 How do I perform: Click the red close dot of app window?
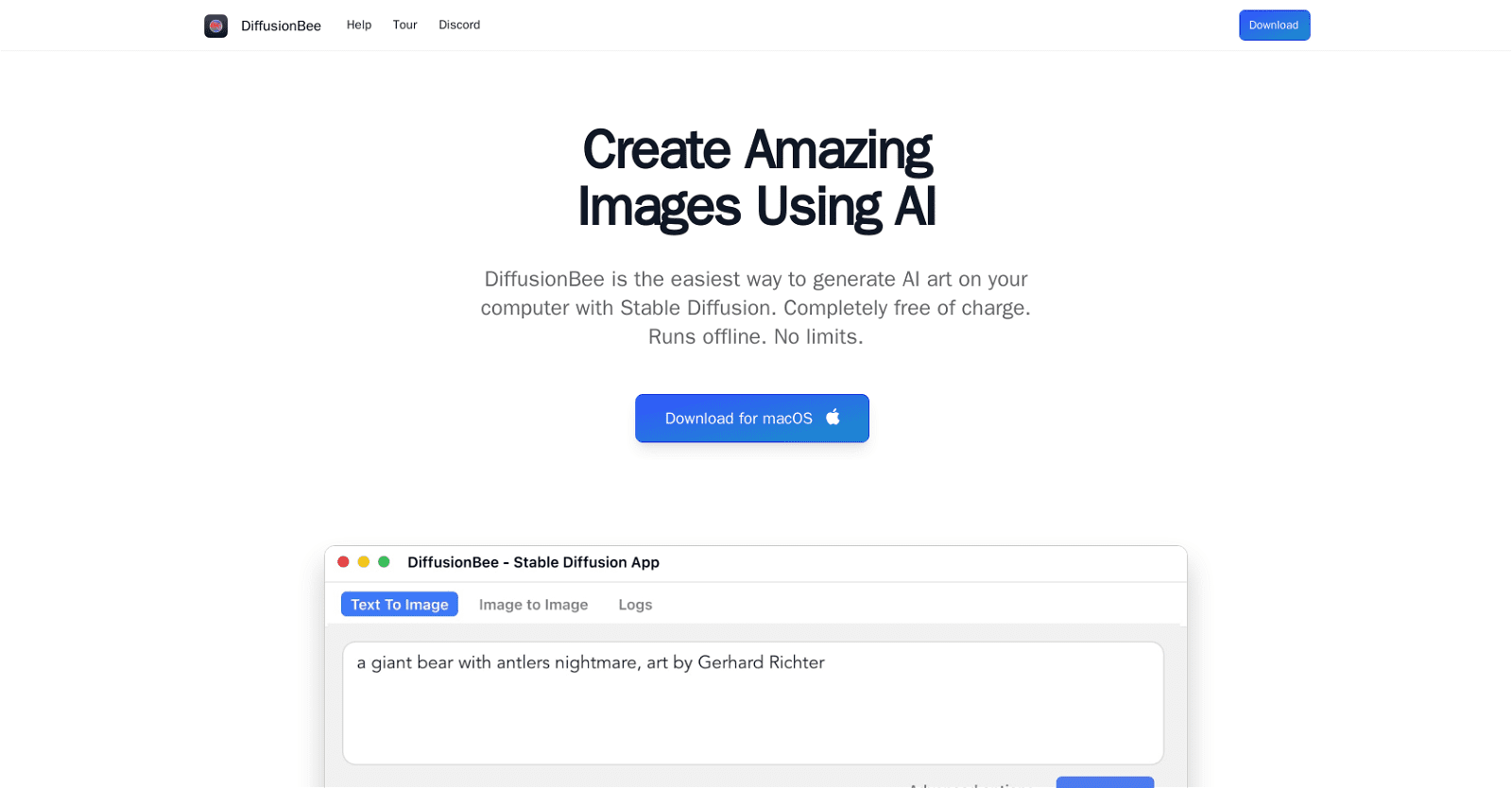click(x=343, y=562)
